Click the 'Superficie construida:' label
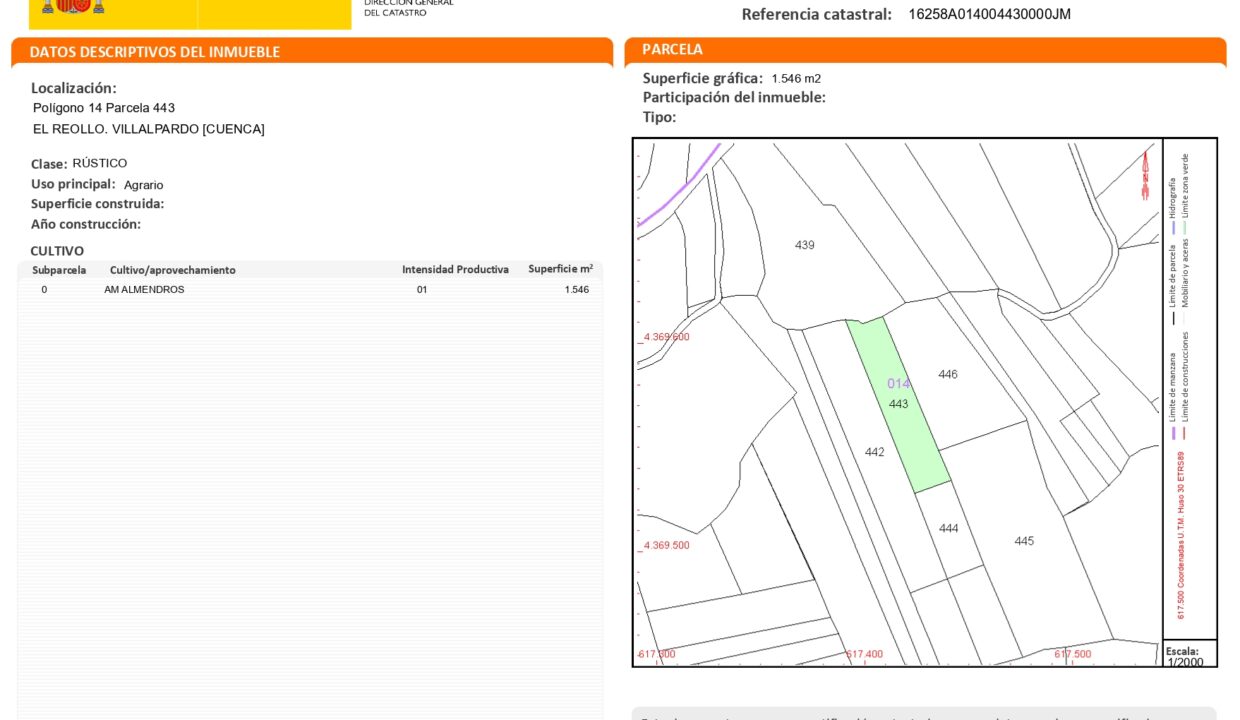1240x720 pixels. click(98, 204)
